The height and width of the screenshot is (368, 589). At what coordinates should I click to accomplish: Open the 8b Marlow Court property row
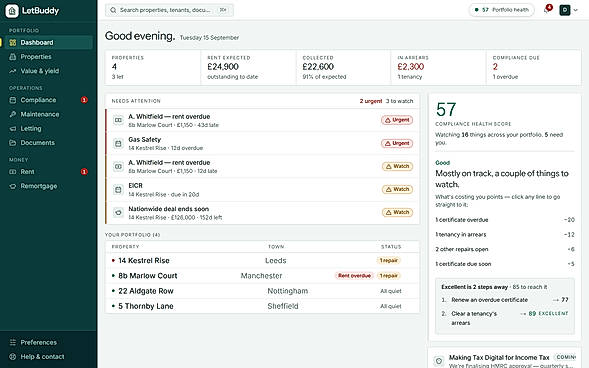pos(262,276)
